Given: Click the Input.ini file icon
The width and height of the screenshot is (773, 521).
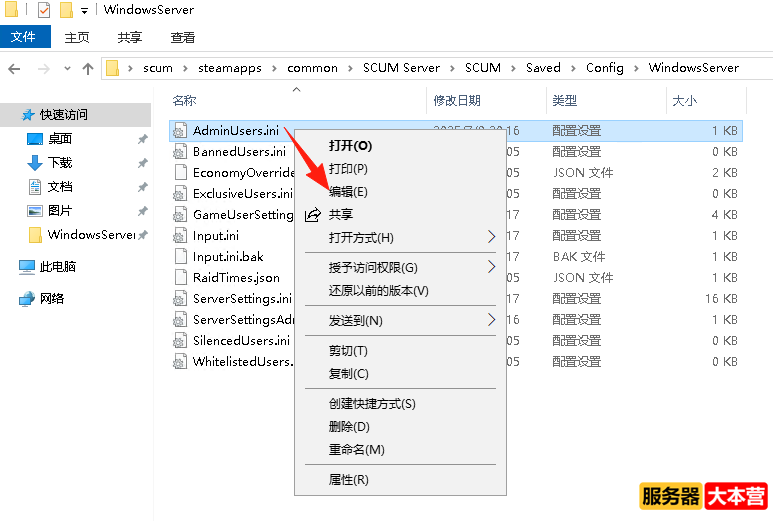Looking at the screenshot, I should coord(180,236).
